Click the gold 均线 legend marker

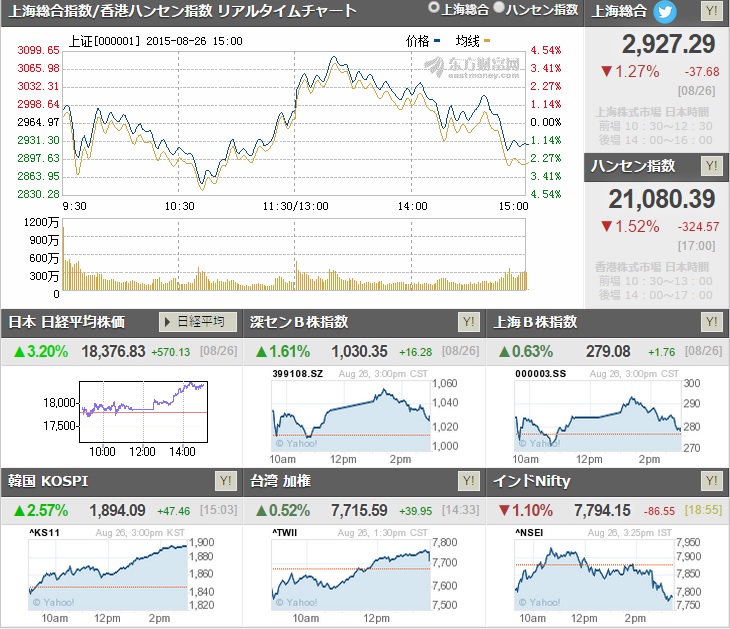(x=487, y=41)
